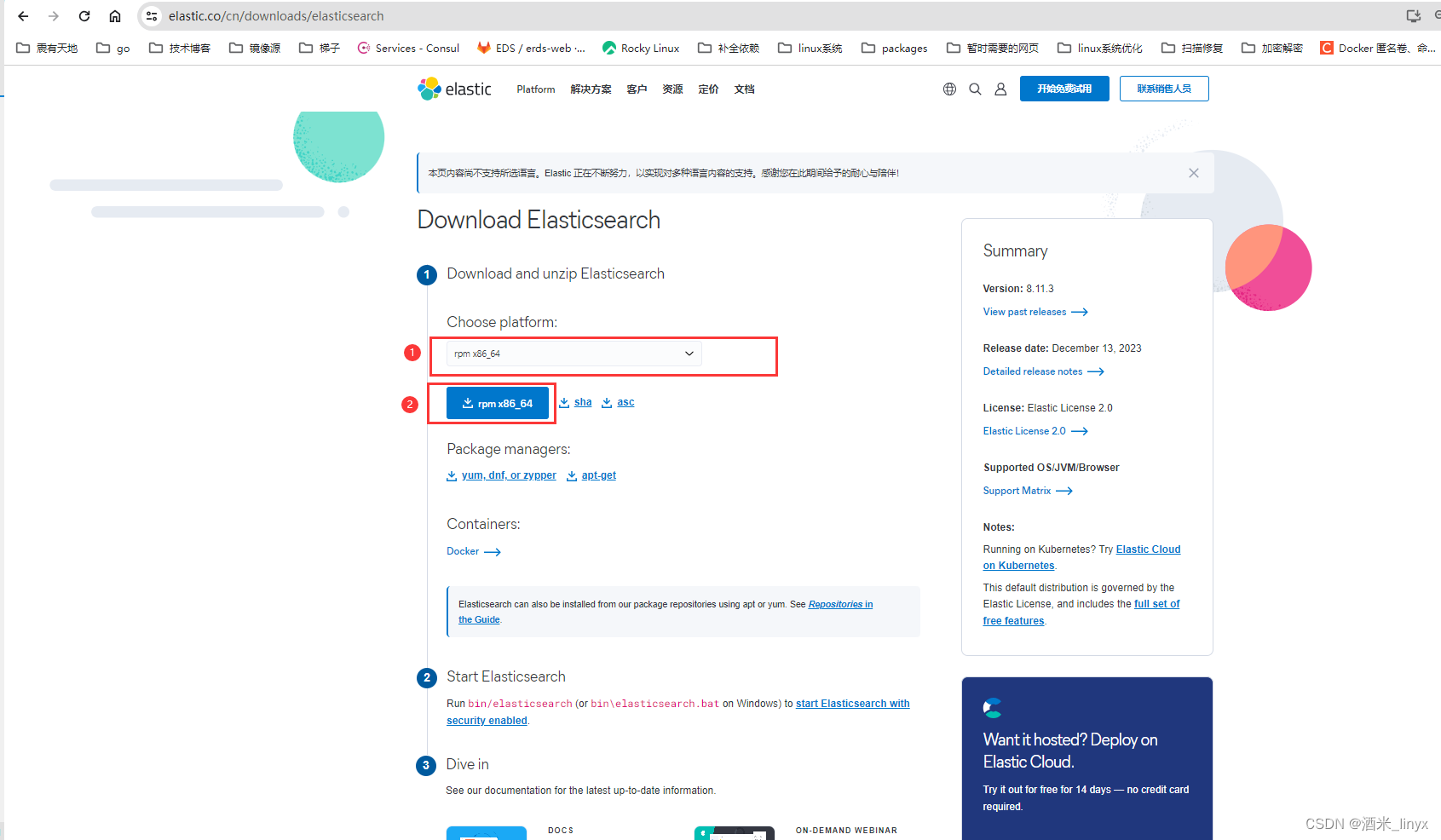Viewport: 1441px width, 840px height.
Task: Open the 文档 navigation item
Action: click(743, 89)
